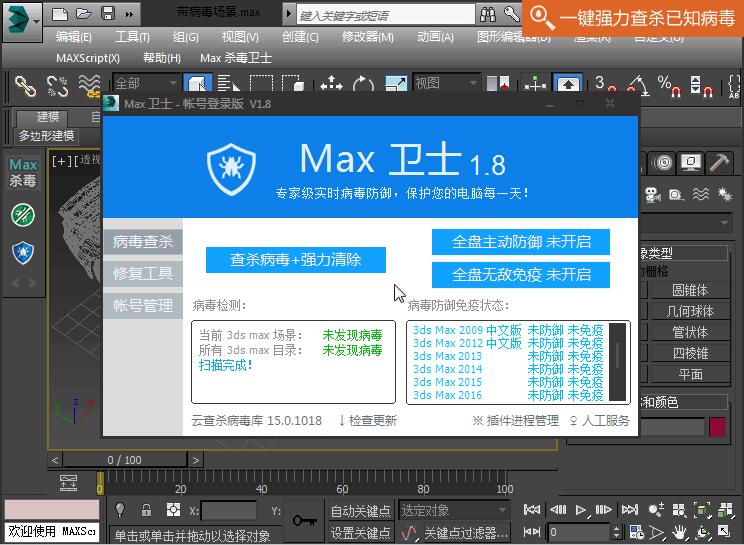This screenshot has width=744, height=545.
Task: Activate the Select and Move tool
Action: [x=331, y=84]
